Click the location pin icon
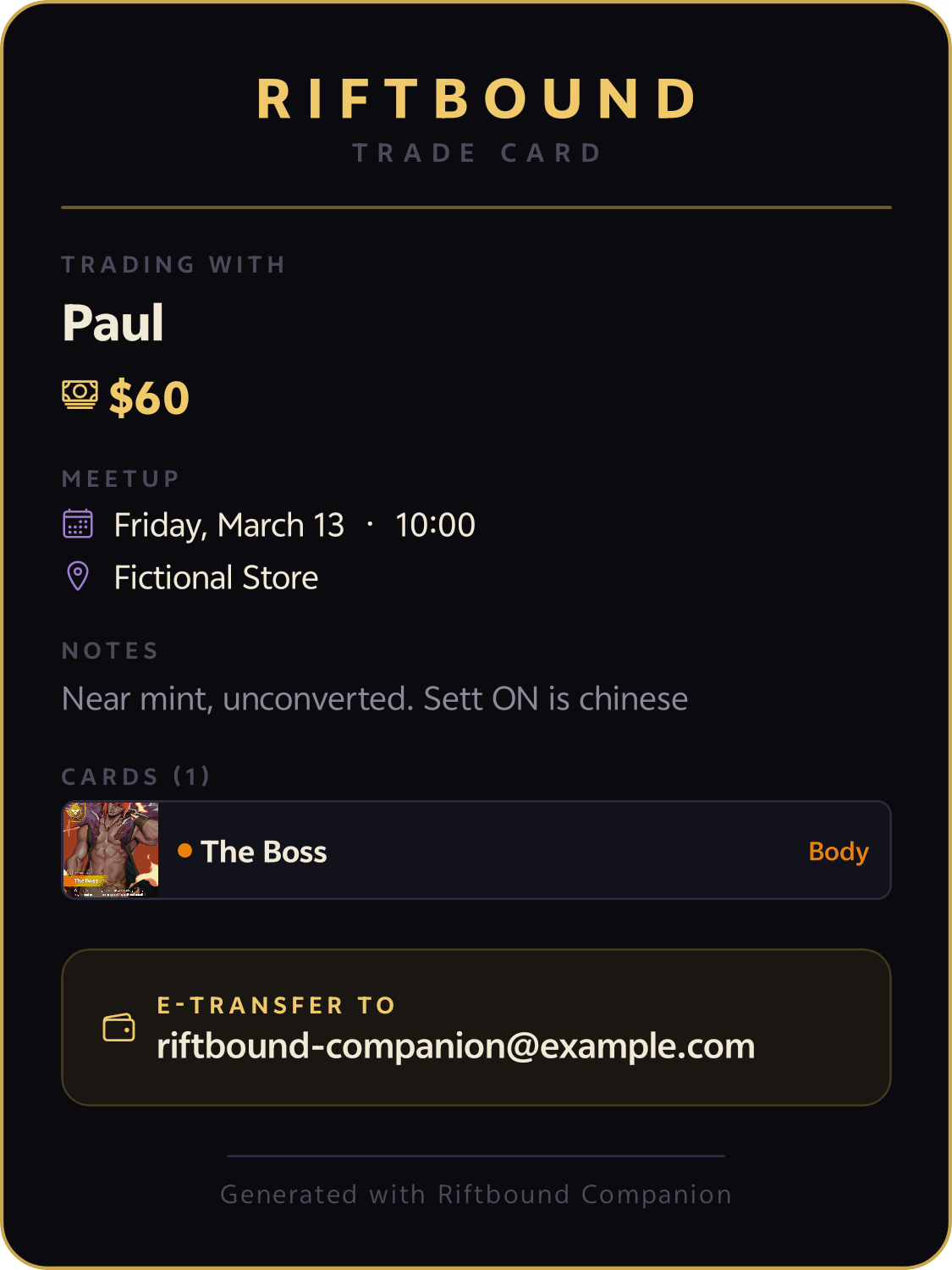The height and width of the screenshot is (1270, 952). 78,577
